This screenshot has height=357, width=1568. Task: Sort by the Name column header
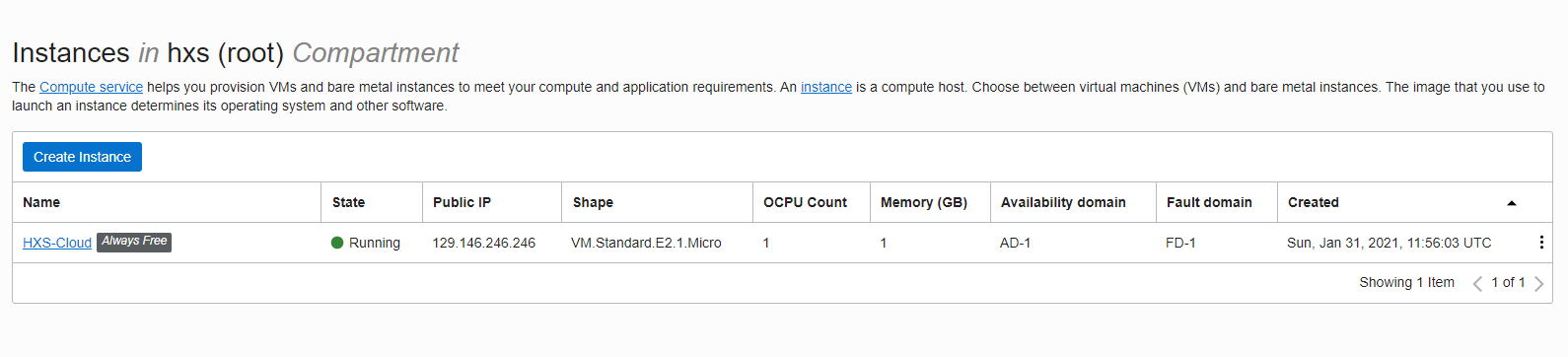click(x=41, y=202)
